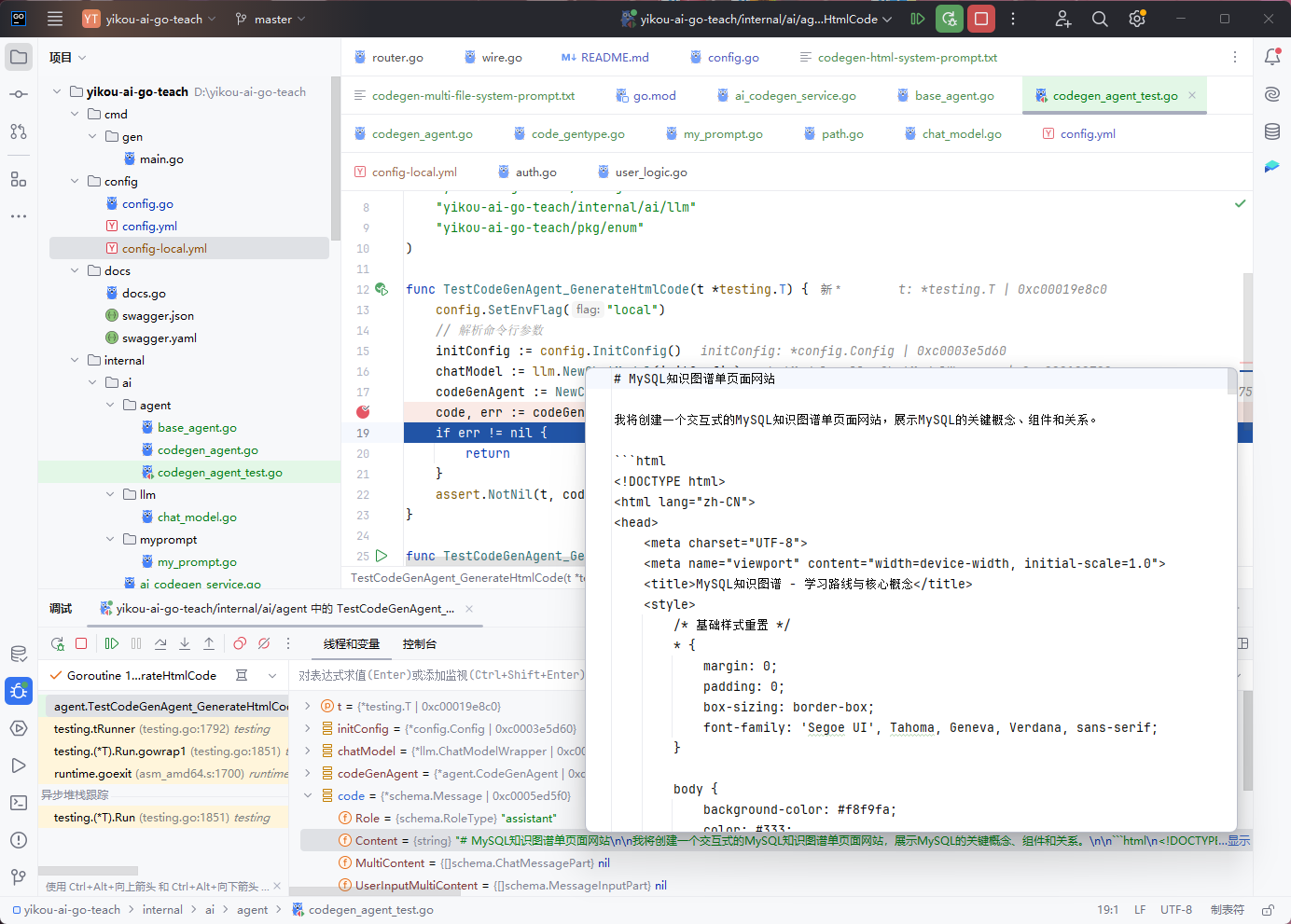Collapse the config folder
Viewport: 1291px width, 924px height.
(75, 181)
